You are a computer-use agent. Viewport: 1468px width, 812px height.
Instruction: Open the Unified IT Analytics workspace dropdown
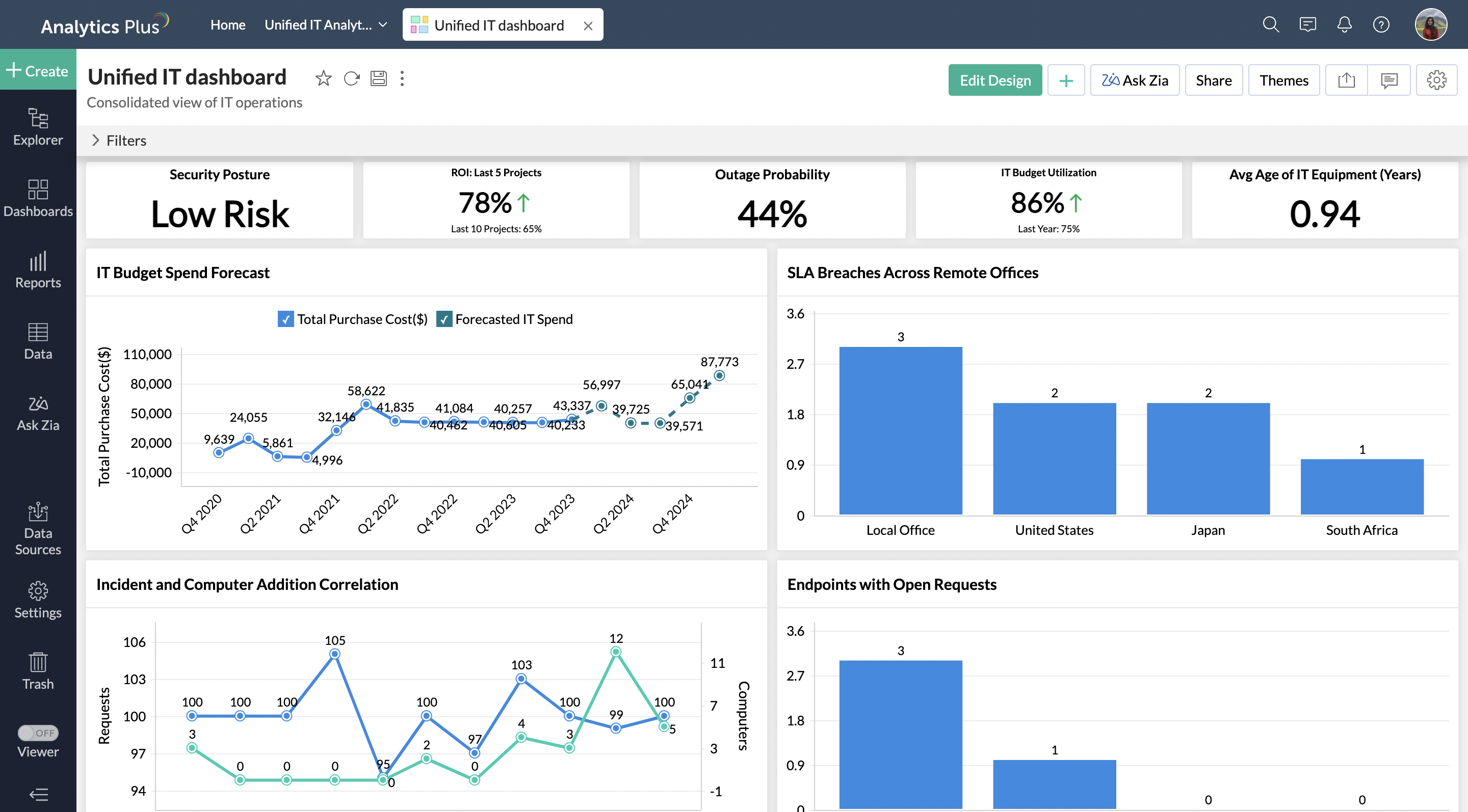[325, 24]
